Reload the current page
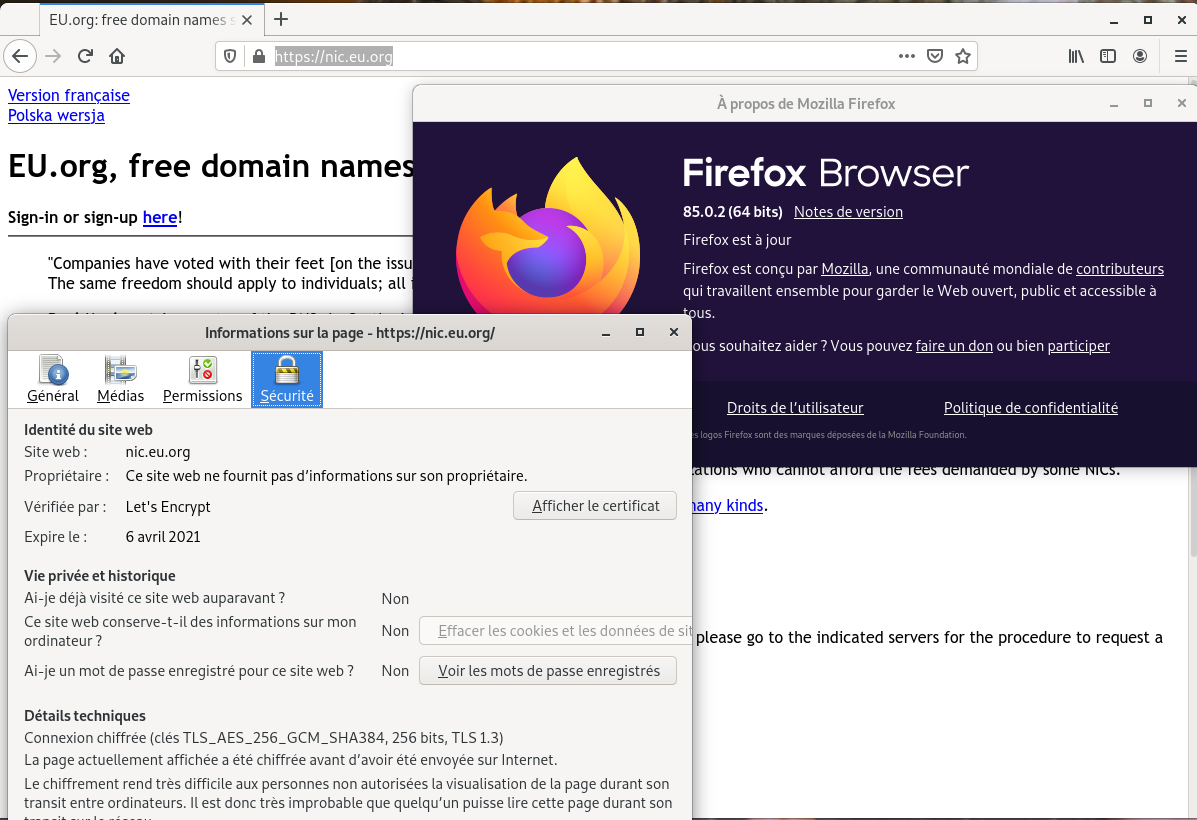This screenshot has height=820, width=1197. [85, 56]
